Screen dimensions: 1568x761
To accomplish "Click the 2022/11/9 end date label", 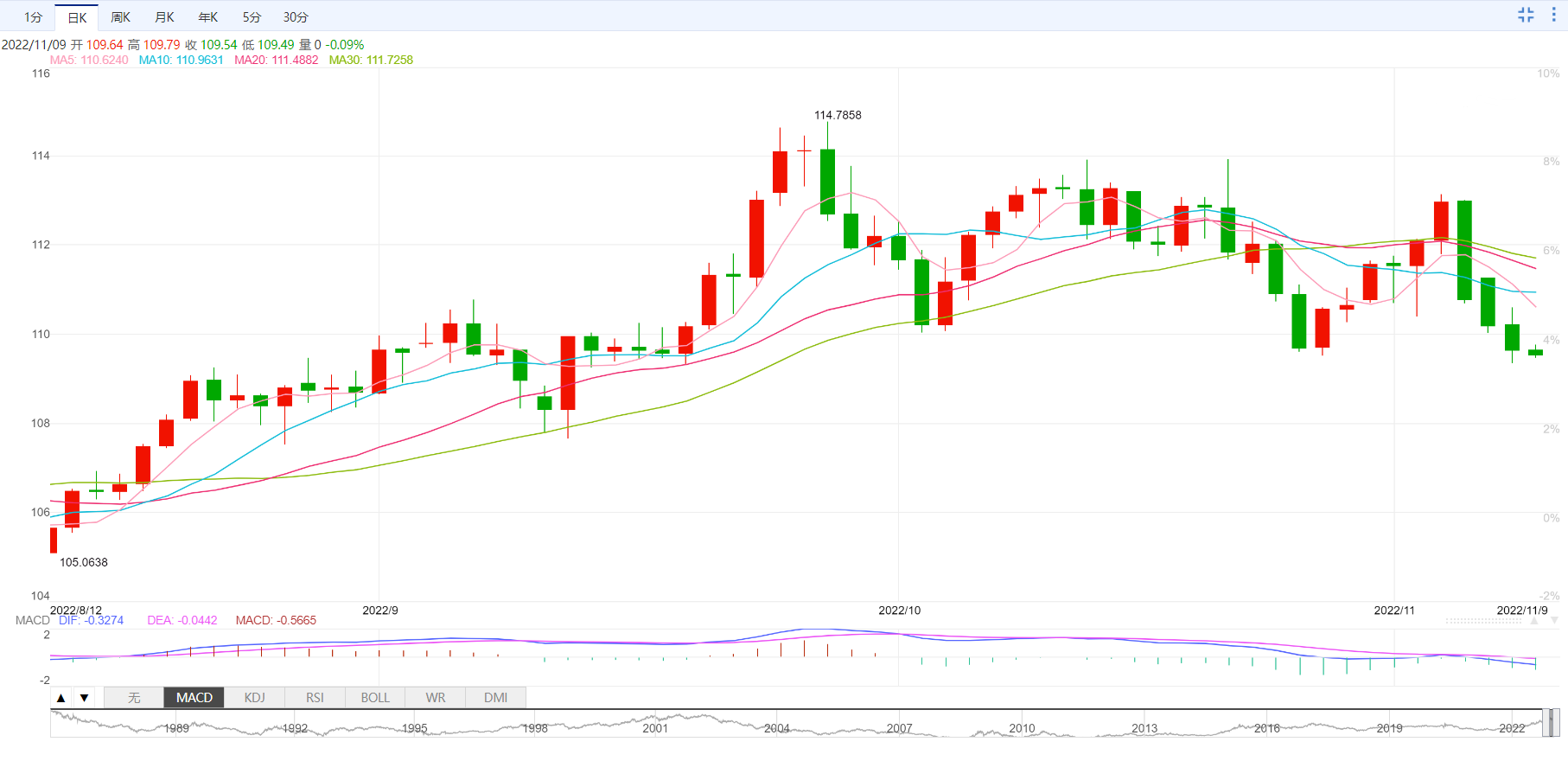I will pyautogui.click(x=1522, y=611).
